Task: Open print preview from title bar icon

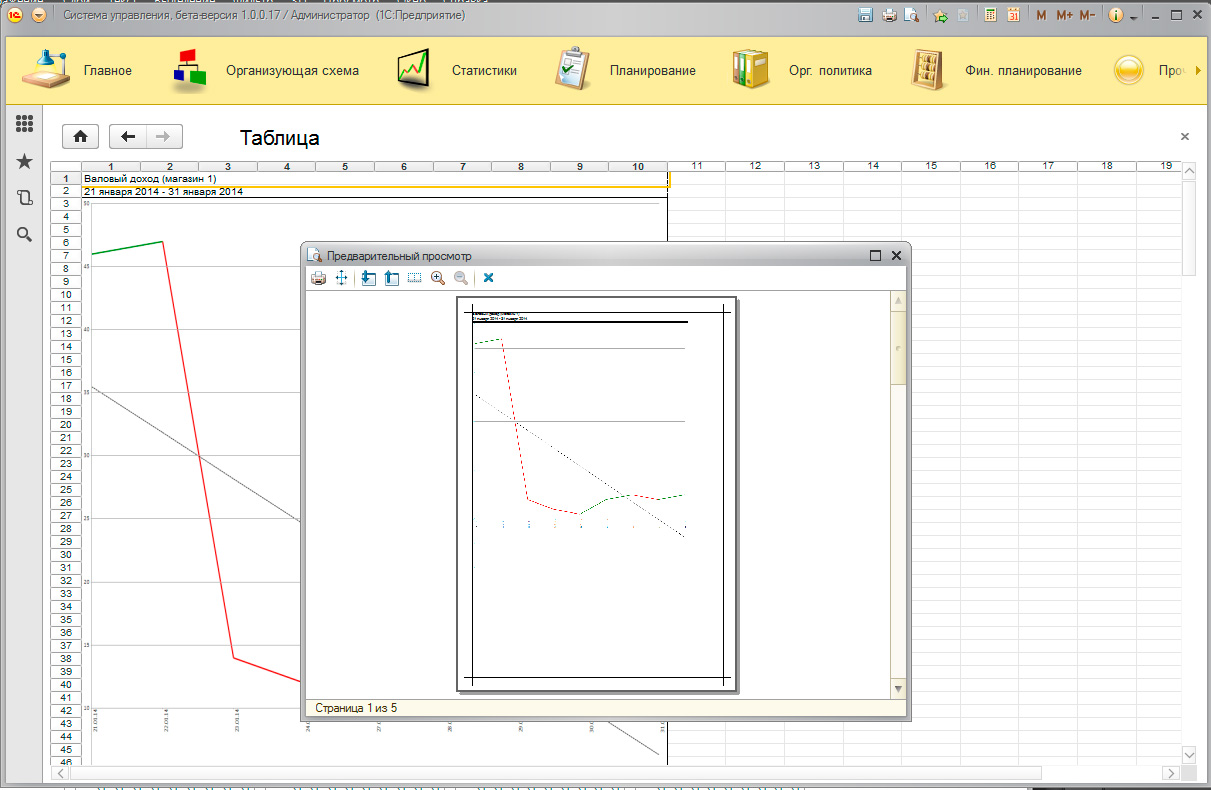Action: coord(911,16)
